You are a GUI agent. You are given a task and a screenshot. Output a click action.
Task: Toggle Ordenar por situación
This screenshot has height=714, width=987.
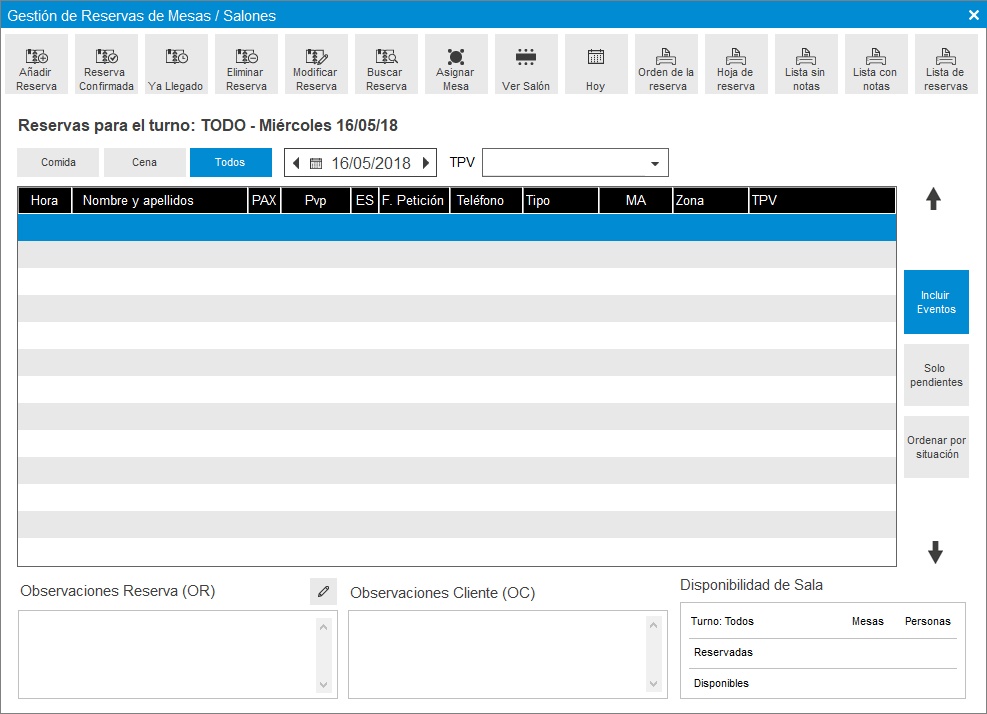pyautogui.click(x=936, y=447)
